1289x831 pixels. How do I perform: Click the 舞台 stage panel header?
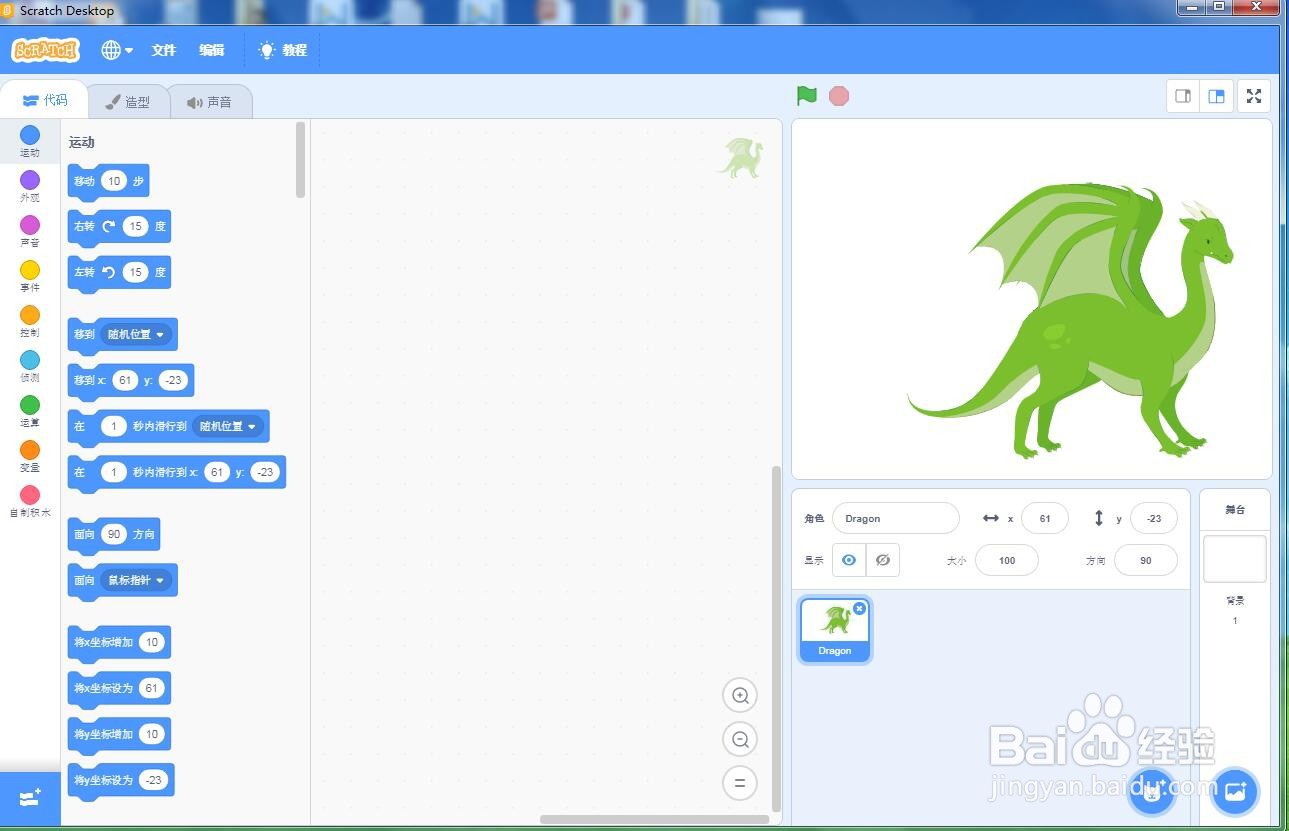coord(1235,510)
